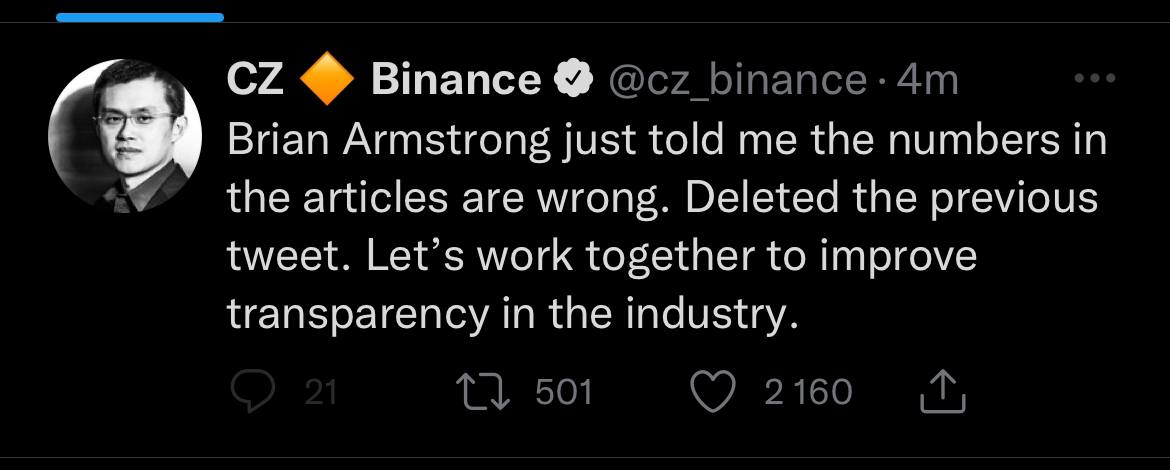Click the reply speech bubble icon
Viewport: 1170px width, 470px height.
pyautogui.click(x=253, y=392)
